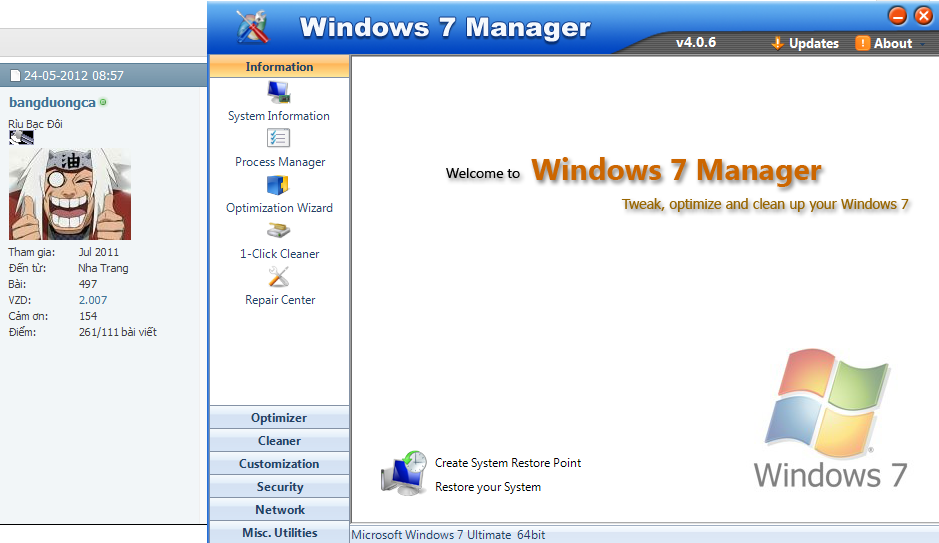939x543 pixels.
Task: Click the System Restore computer icon
Action: [x=404, y=474]
